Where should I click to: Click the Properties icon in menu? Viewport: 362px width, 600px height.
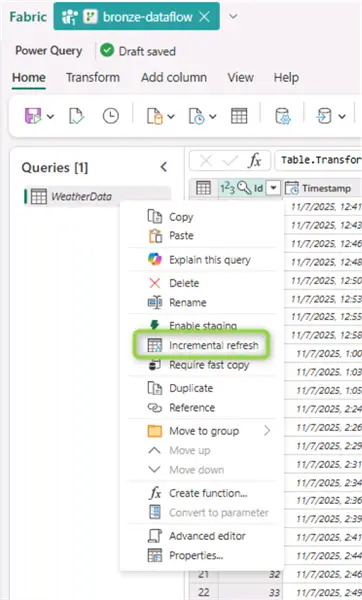(155, 555)
